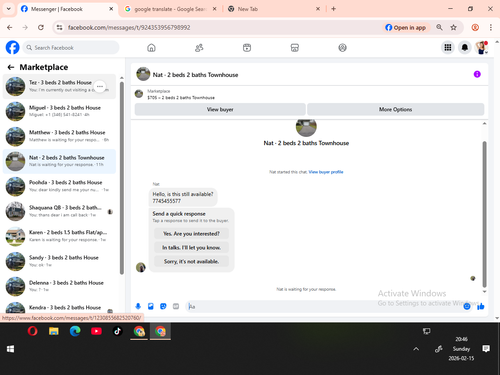Image resolution: width=500 pixels, height=375 pixels.
Task: Click the conversation list scrollbar
Action: point(122,178)
